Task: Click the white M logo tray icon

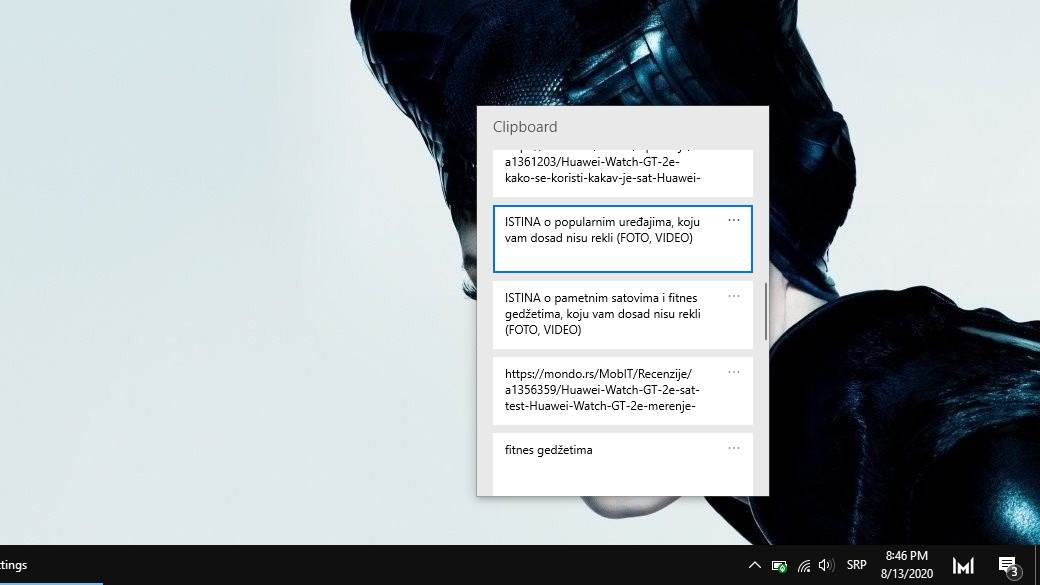Action: [963, 565]
